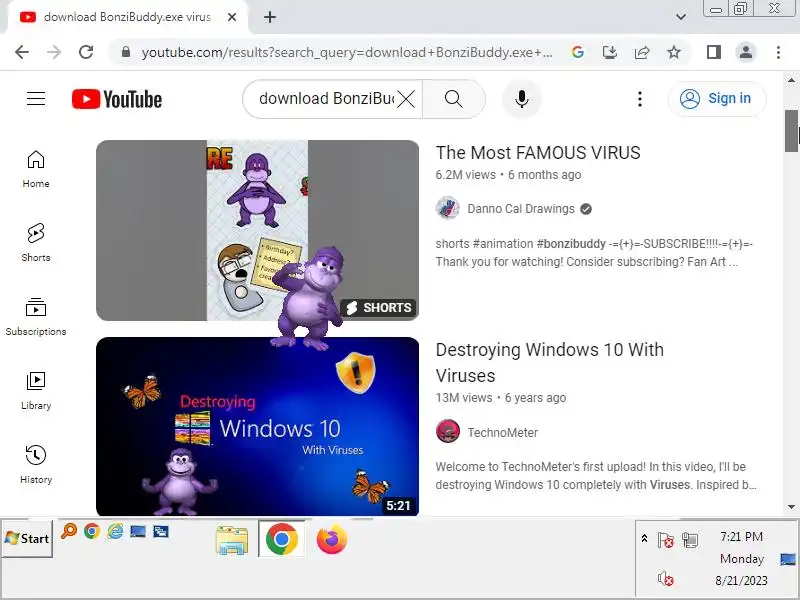800x600 pixels.
Task: Start voice search with microphone
Action: click(521, 99)
